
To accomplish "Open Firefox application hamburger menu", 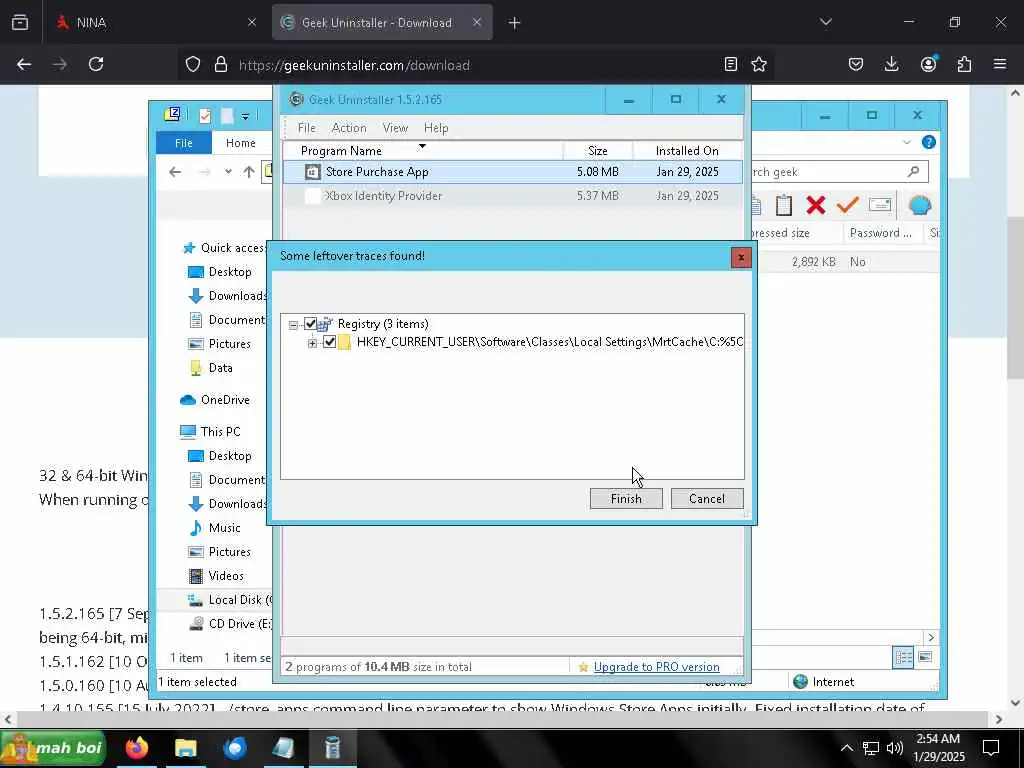I will [x=1000, y=64].
